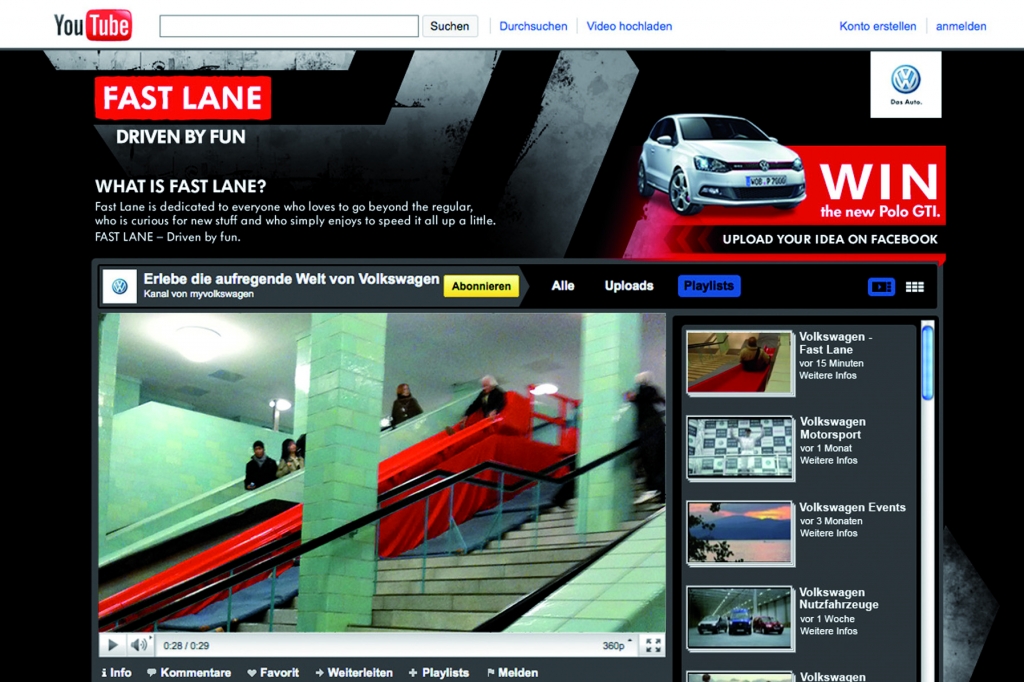Click the main video frame

coord(382,472)
